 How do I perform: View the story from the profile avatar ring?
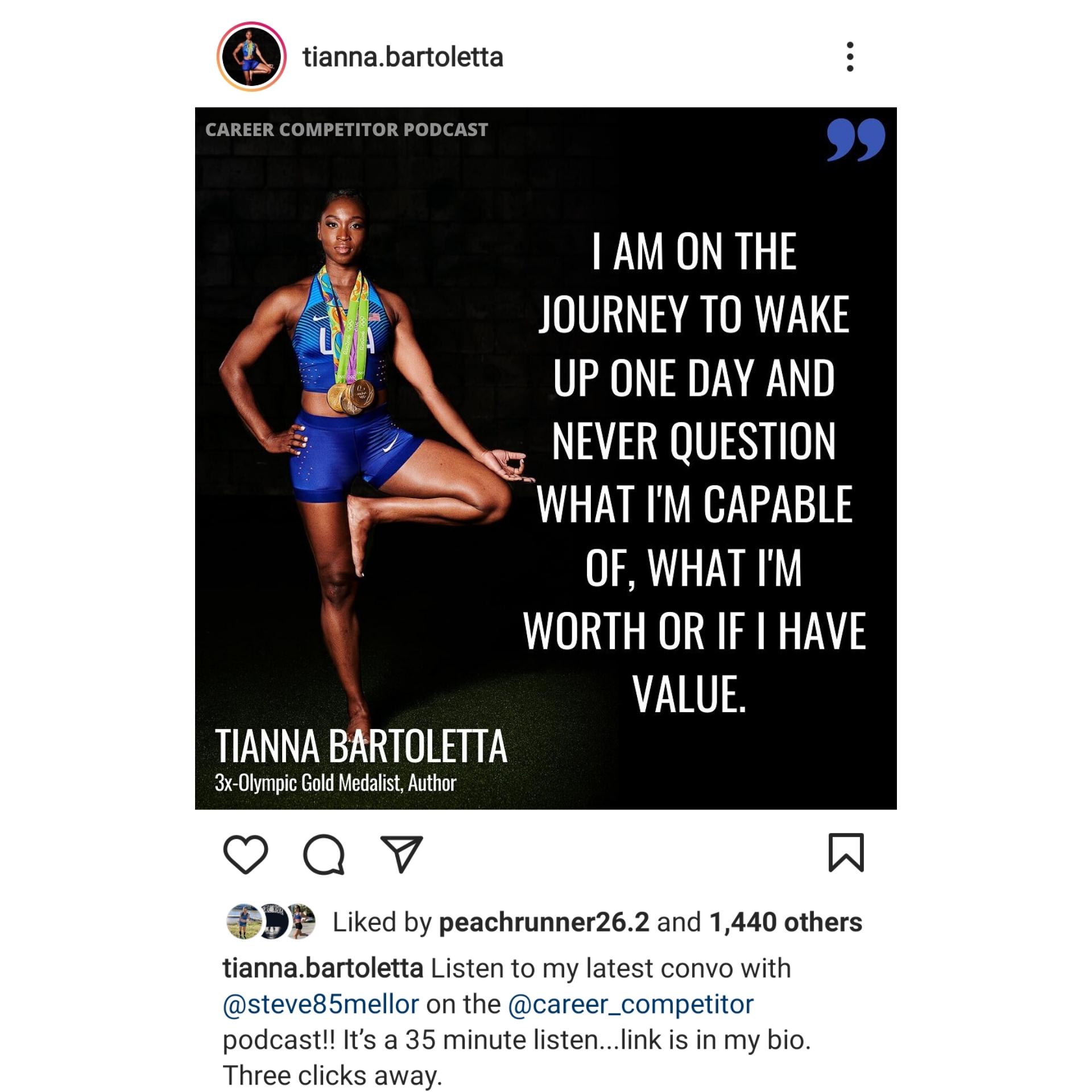click(x=251, y=56)
